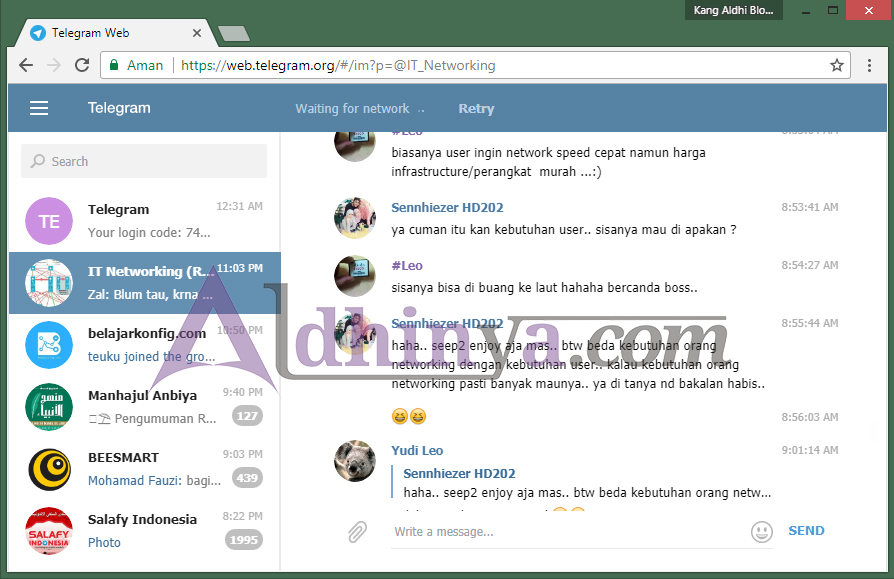Click 'Mohamad Fauzi: bagi...' preview text

(155, 481)
